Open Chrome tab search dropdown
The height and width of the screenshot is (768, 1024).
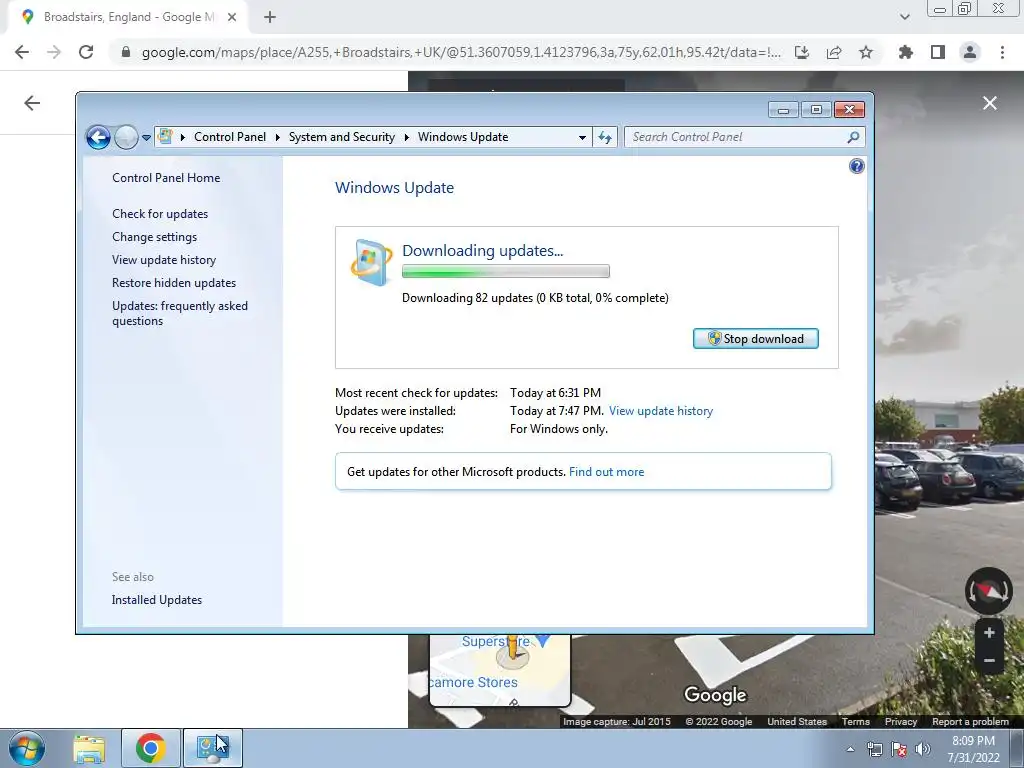pos(904,17)
